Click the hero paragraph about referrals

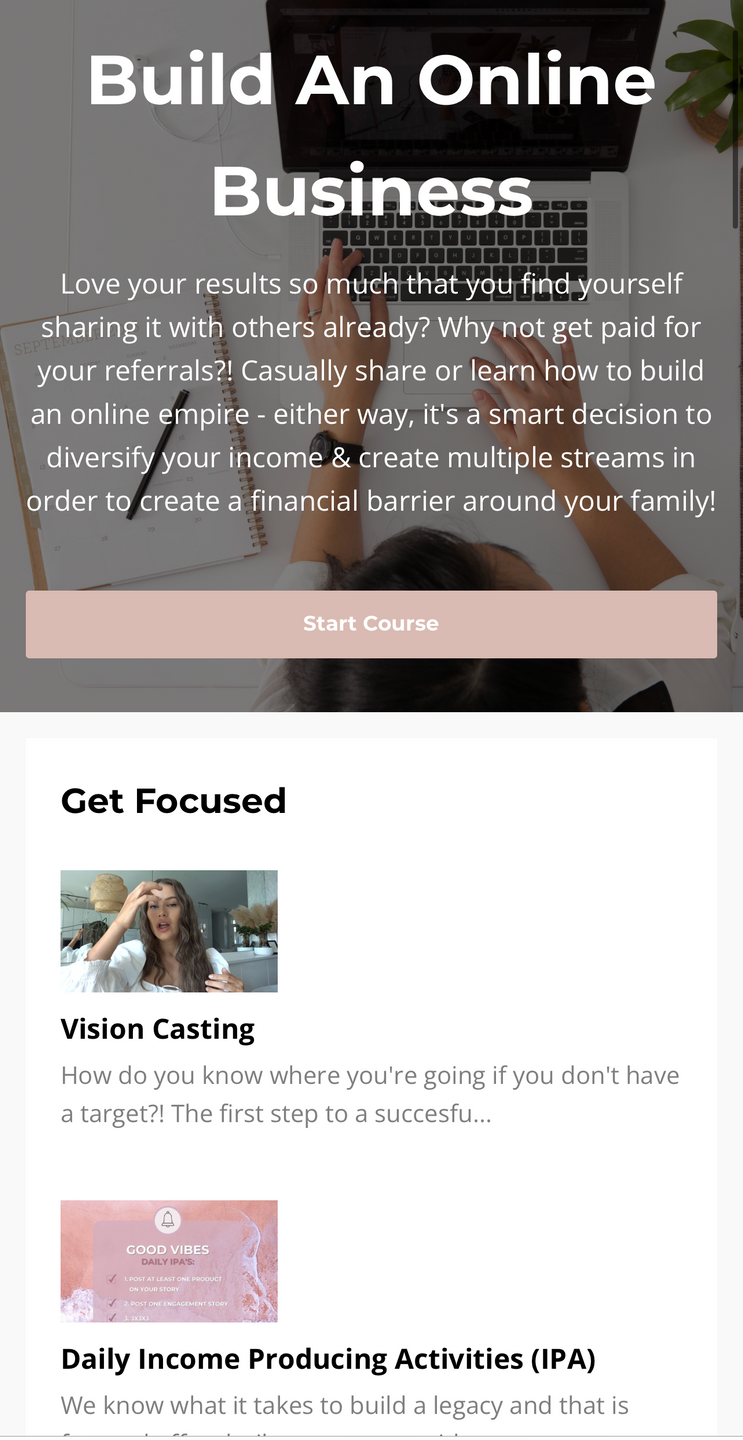pyautogui.click(x=371, y=393)
